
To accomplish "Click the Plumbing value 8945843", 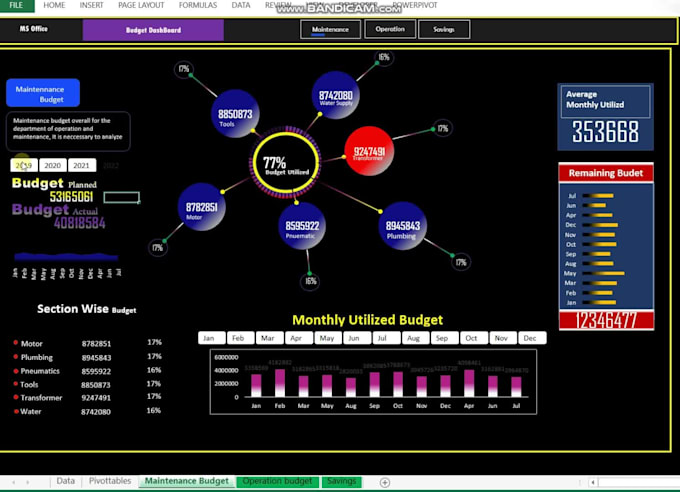I will 96,358.
